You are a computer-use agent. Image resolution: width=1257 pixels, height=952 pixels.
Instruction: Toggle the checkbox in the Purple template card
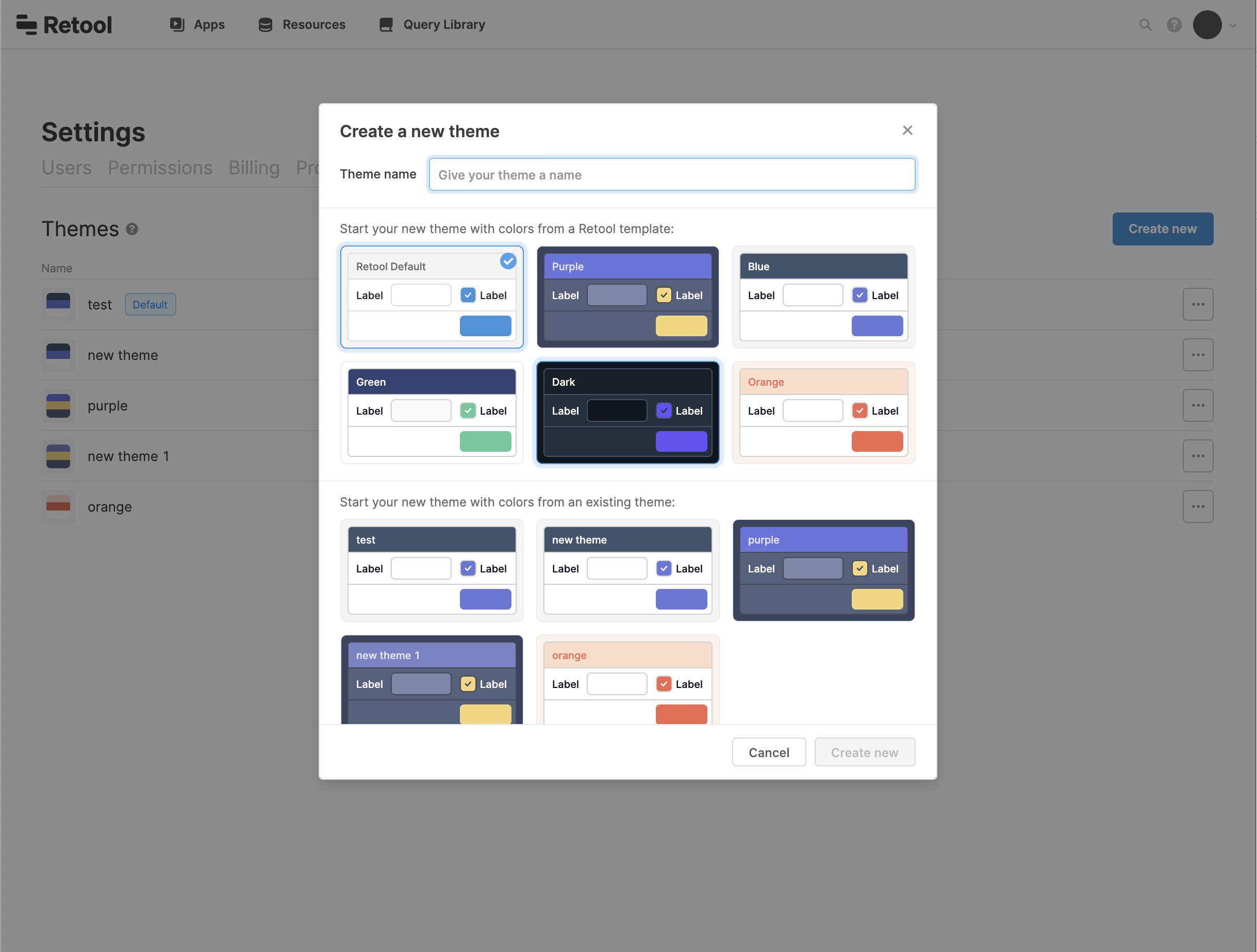tap(663, 295)
